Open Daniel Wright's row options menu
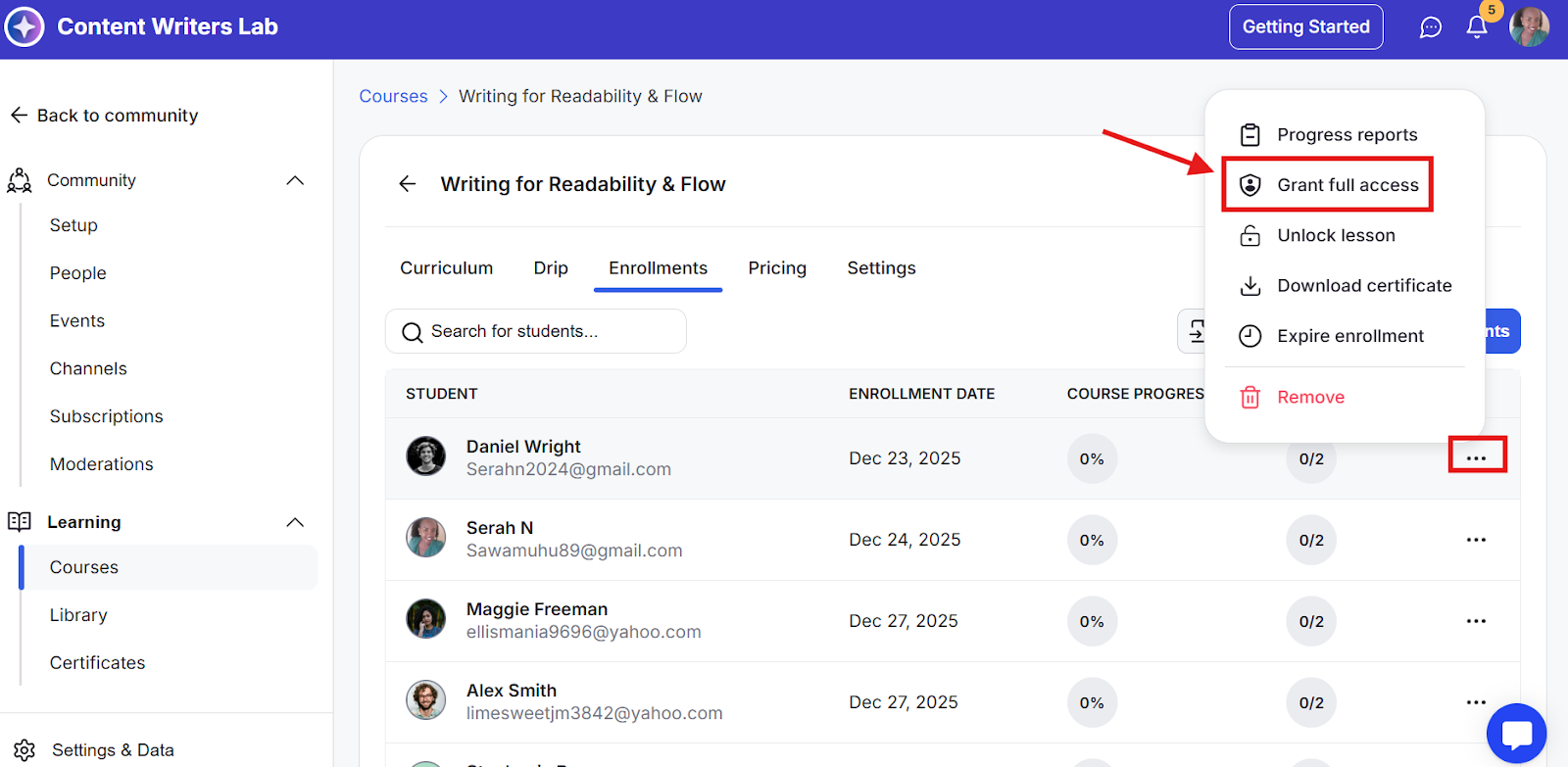The width and height of the screenshot is (1568, 767). [1477, 458]
